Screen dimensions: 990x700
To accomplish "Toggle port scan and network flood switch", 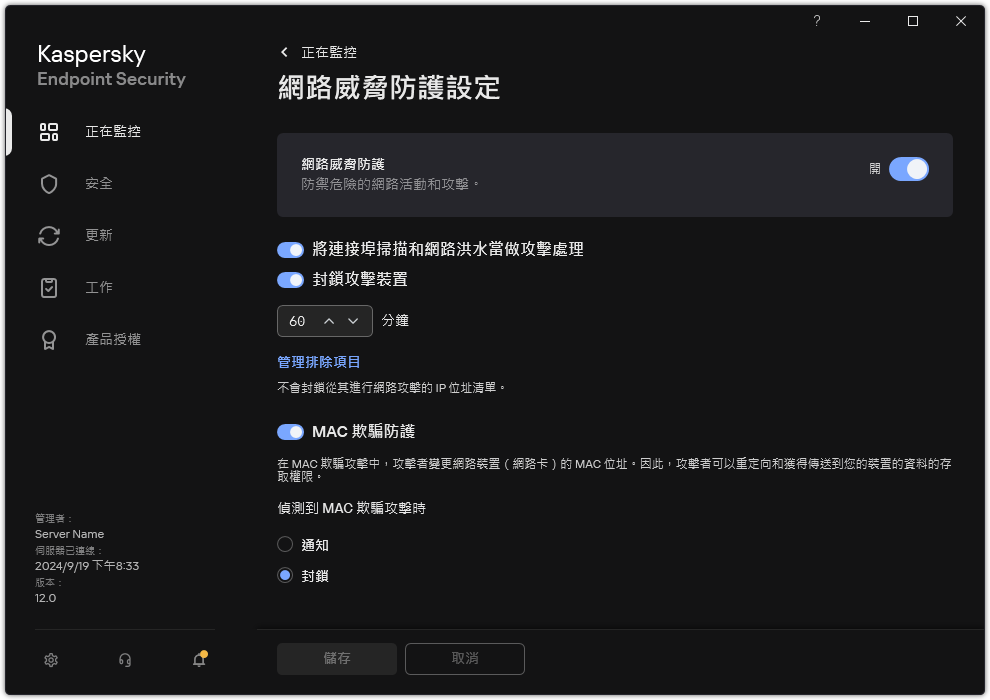I will pos(290,250).
